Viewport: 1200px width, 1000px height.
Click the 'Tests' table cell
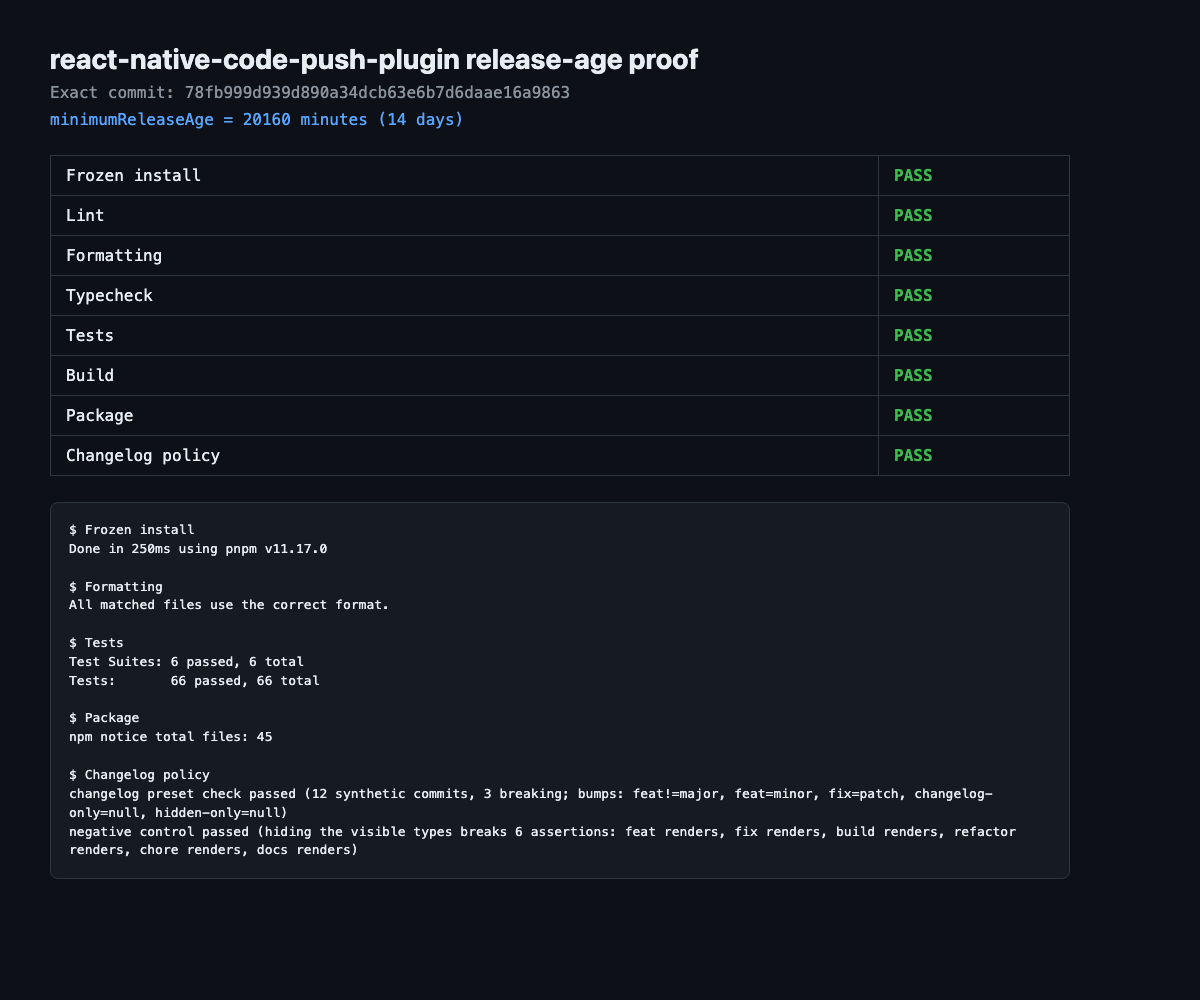click(464, 336)
